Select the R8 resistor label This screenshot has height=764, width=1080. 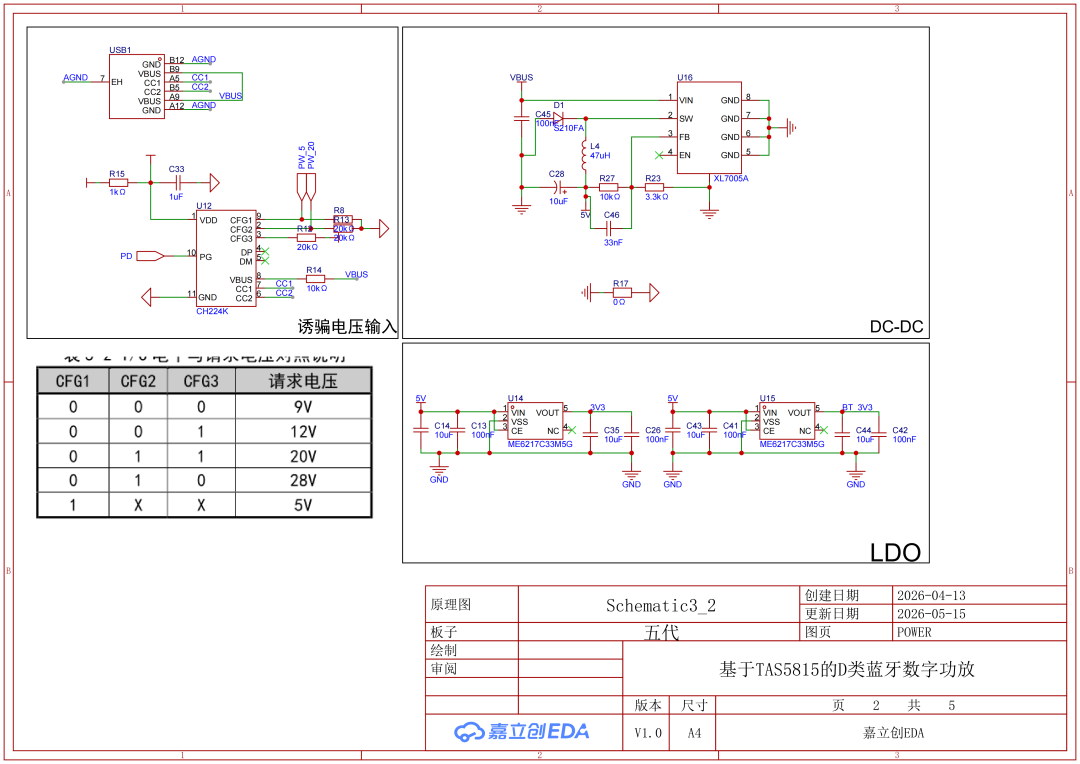click(339, 210)
